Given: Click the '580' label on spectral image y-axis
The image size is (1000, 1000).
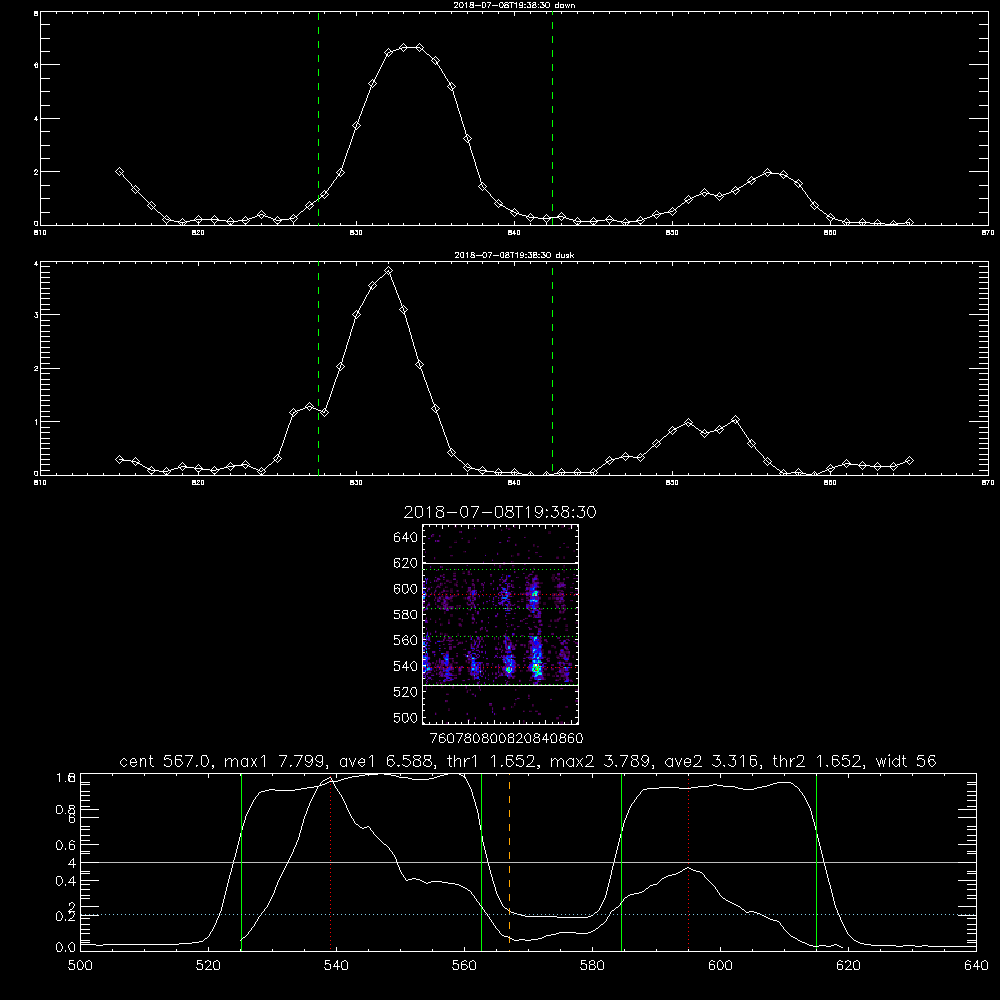Looking at the screenshot, I should pyautogui.click(x=406, y=615).
